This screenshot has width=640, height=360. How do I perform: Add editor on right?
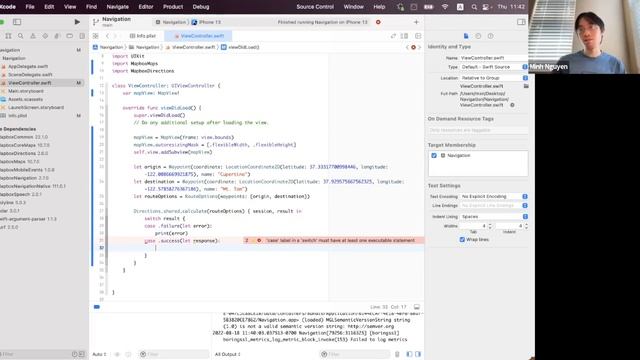tap(418, 36)
